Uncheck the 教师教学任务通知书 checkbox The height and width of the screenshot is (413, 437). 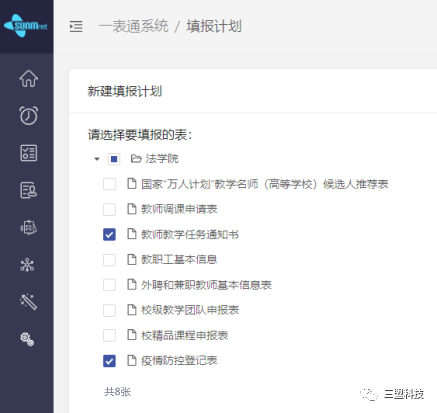pyautogui.click(x=109, y=235)
